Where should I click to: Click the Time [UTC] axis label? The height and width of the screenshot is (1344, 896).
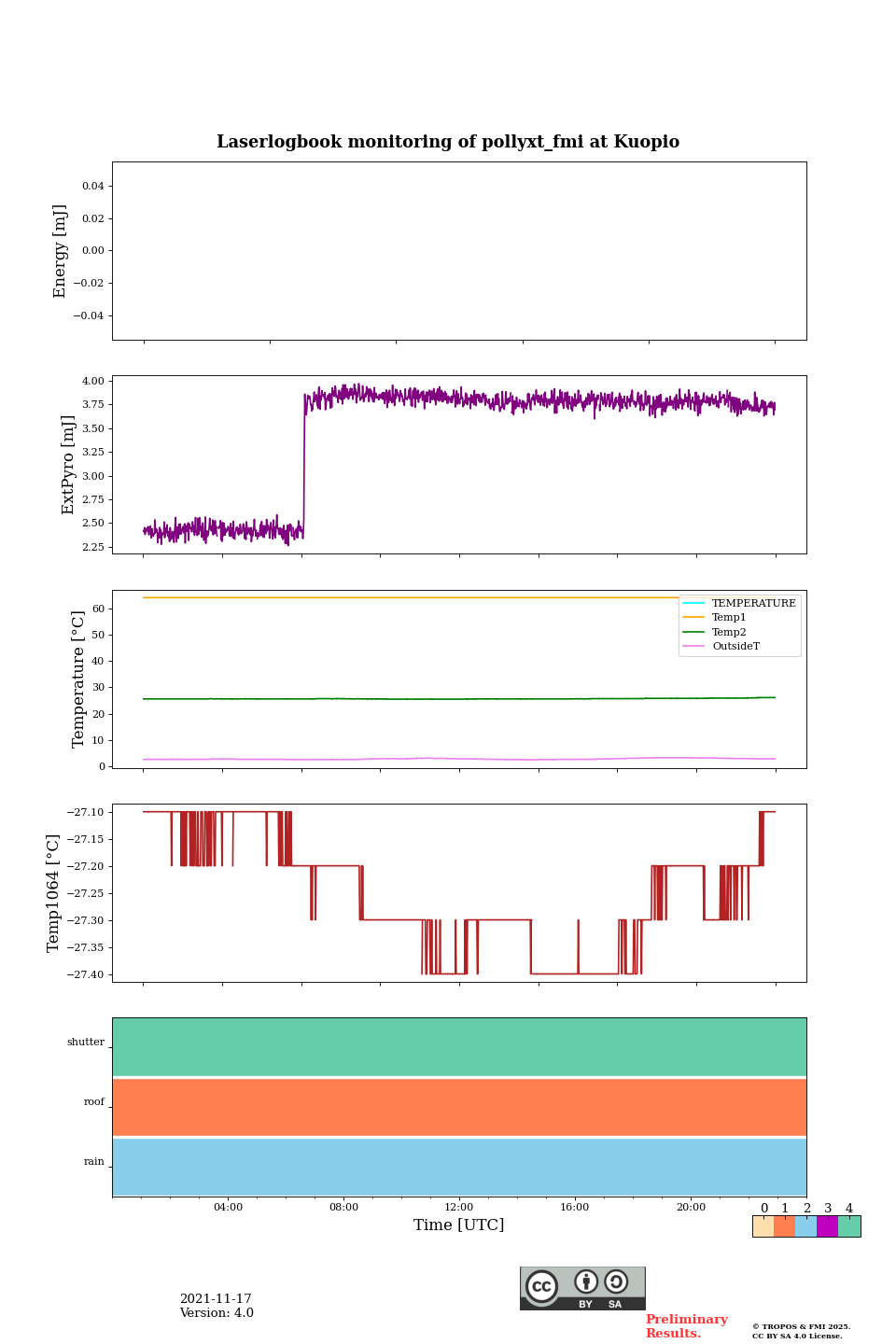[x=459, y=1225]
